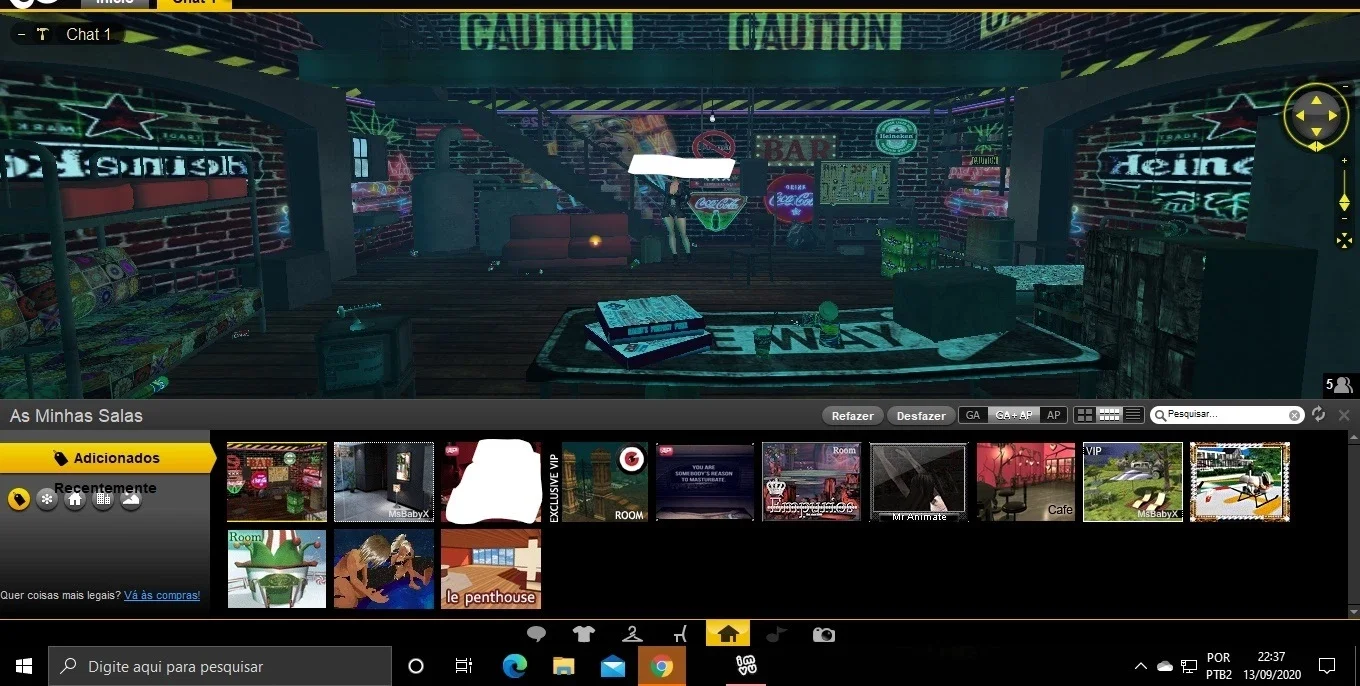Select the Adicionados Recentemente tab
1360x686 pixels.
click(107, 458)
